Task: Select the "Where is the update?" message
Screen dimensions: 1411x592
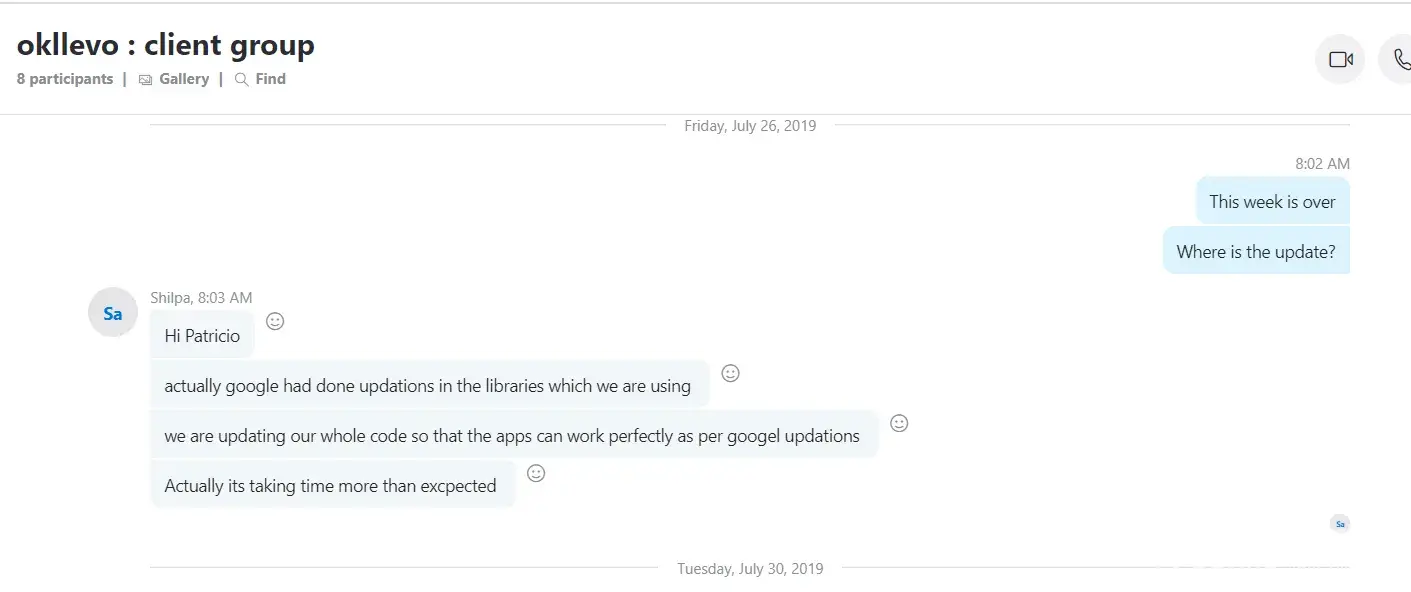Action: (x=1256, y=252)
